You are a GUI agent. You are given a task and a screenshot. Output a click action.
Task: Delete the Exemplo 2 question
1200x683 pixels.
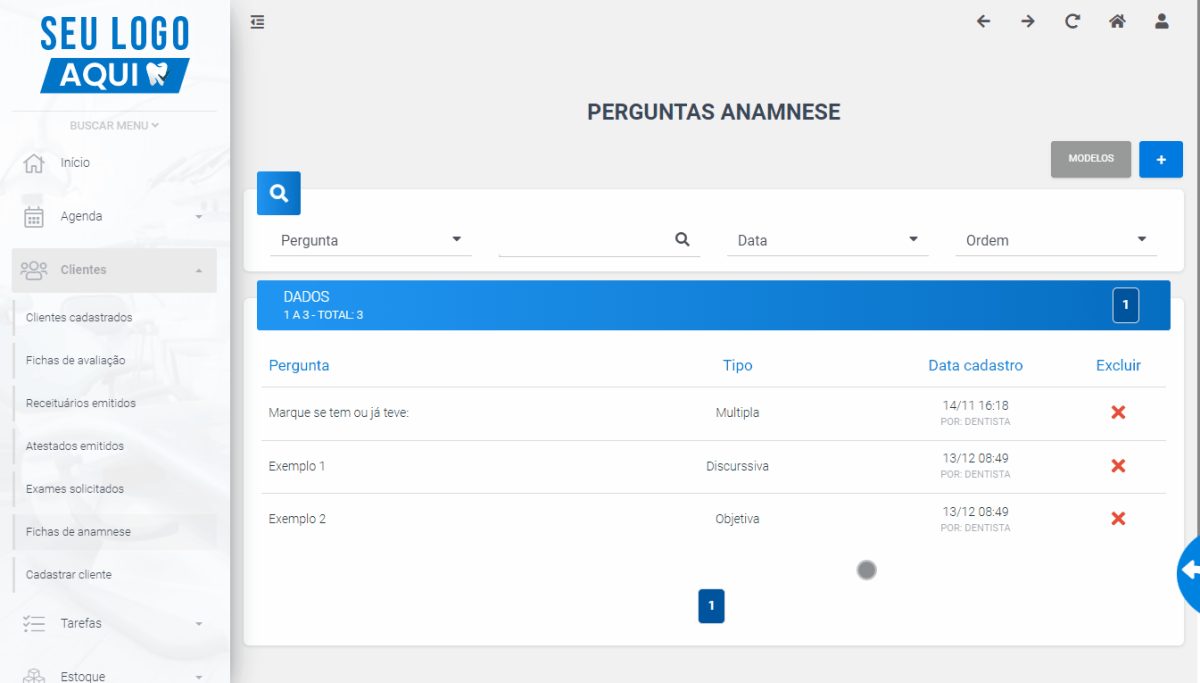(x=1118, y=518)
